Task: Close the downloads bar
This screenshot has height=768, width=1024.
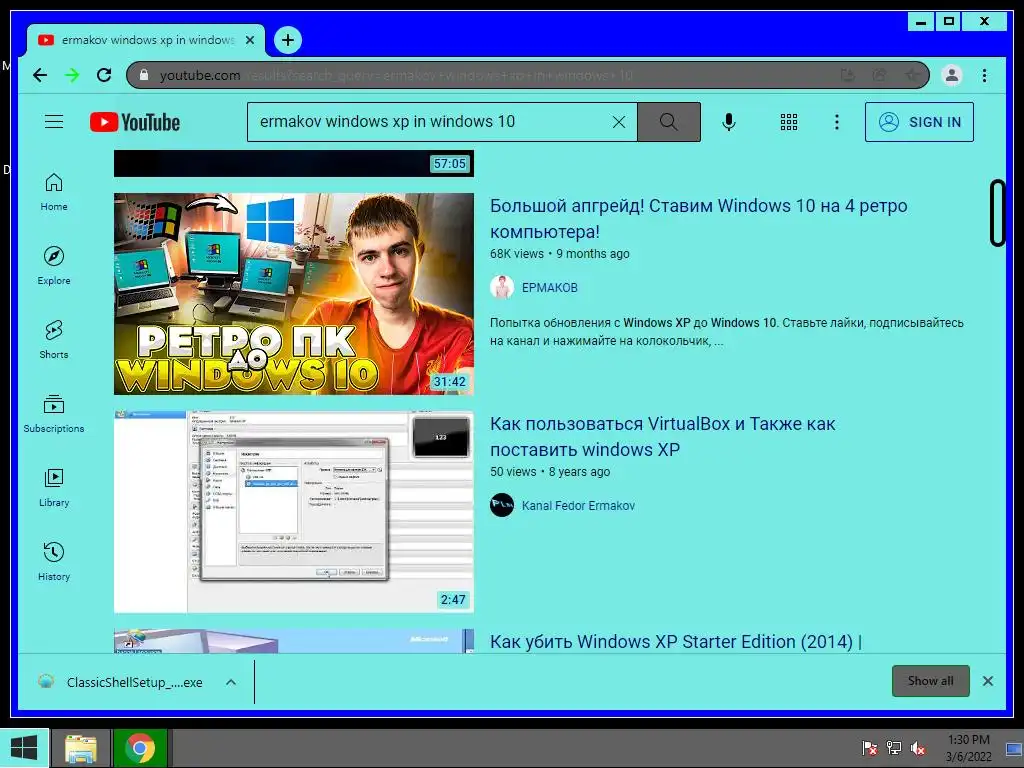Action: pyautogui.click(x=987, y=681)
